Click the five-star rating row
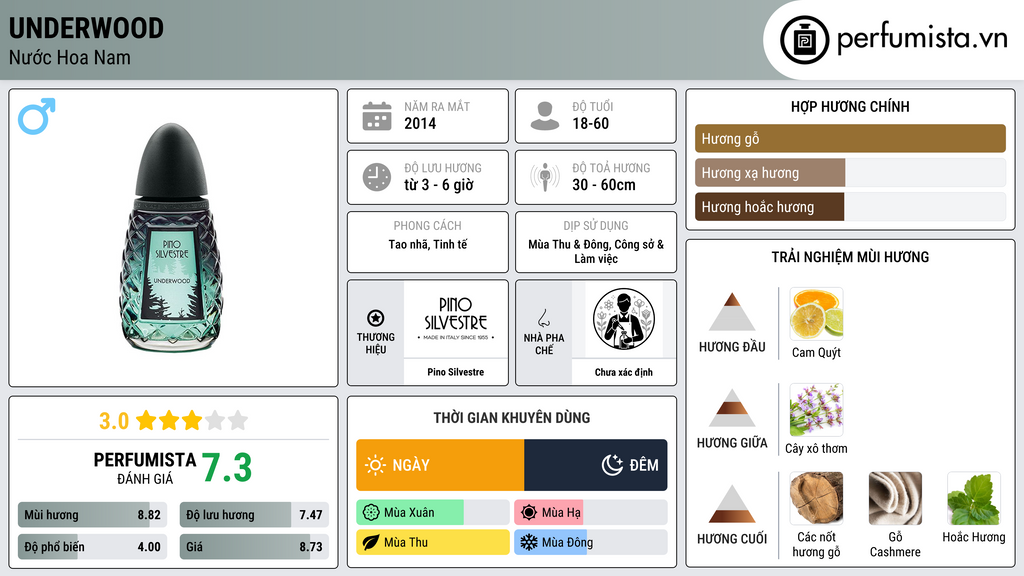This screenshot has height=576, width=1024. click(x=192, y=421)
